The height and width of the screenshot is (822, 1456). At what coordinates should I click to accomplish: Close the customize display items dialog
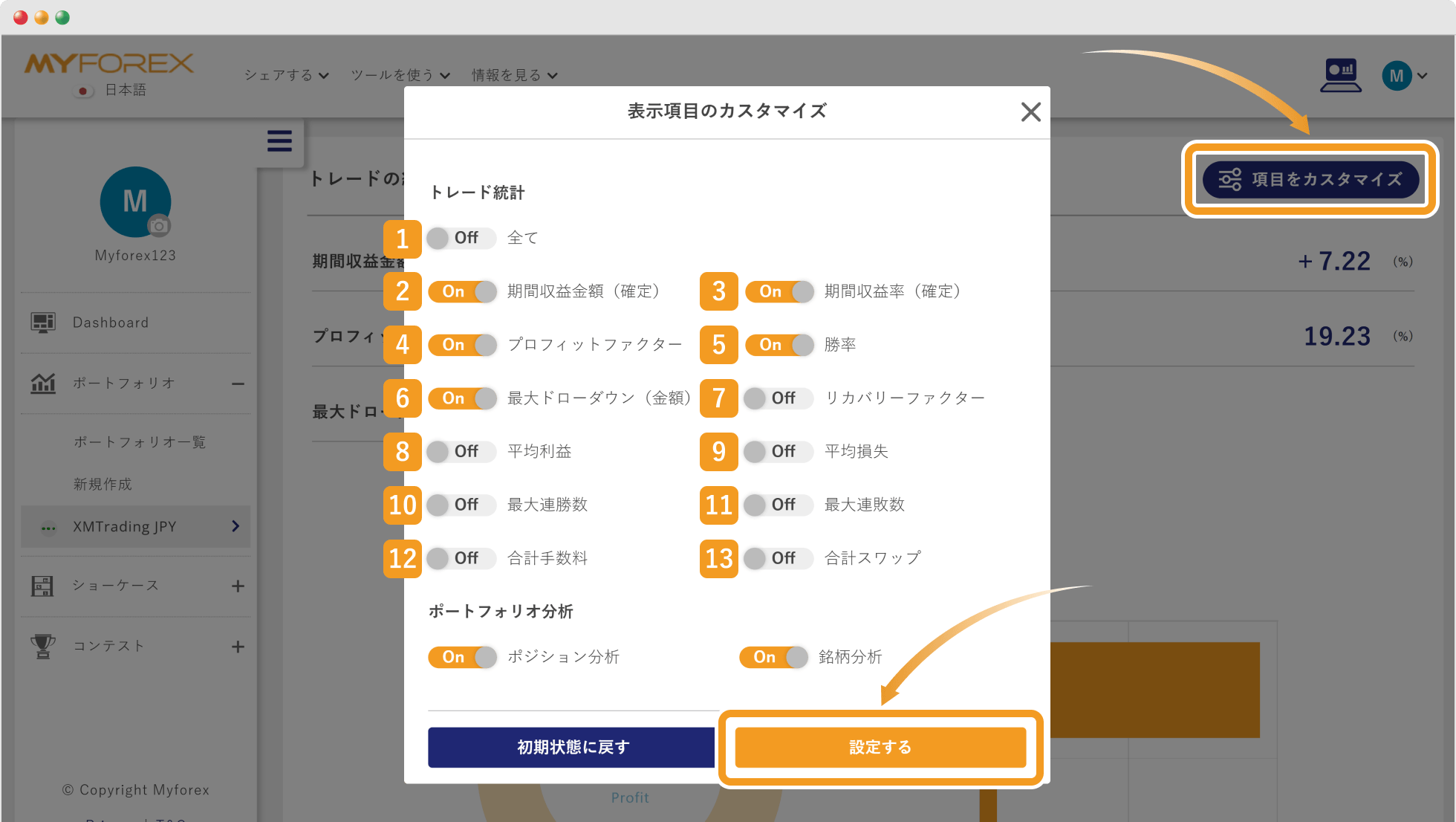1030,112
